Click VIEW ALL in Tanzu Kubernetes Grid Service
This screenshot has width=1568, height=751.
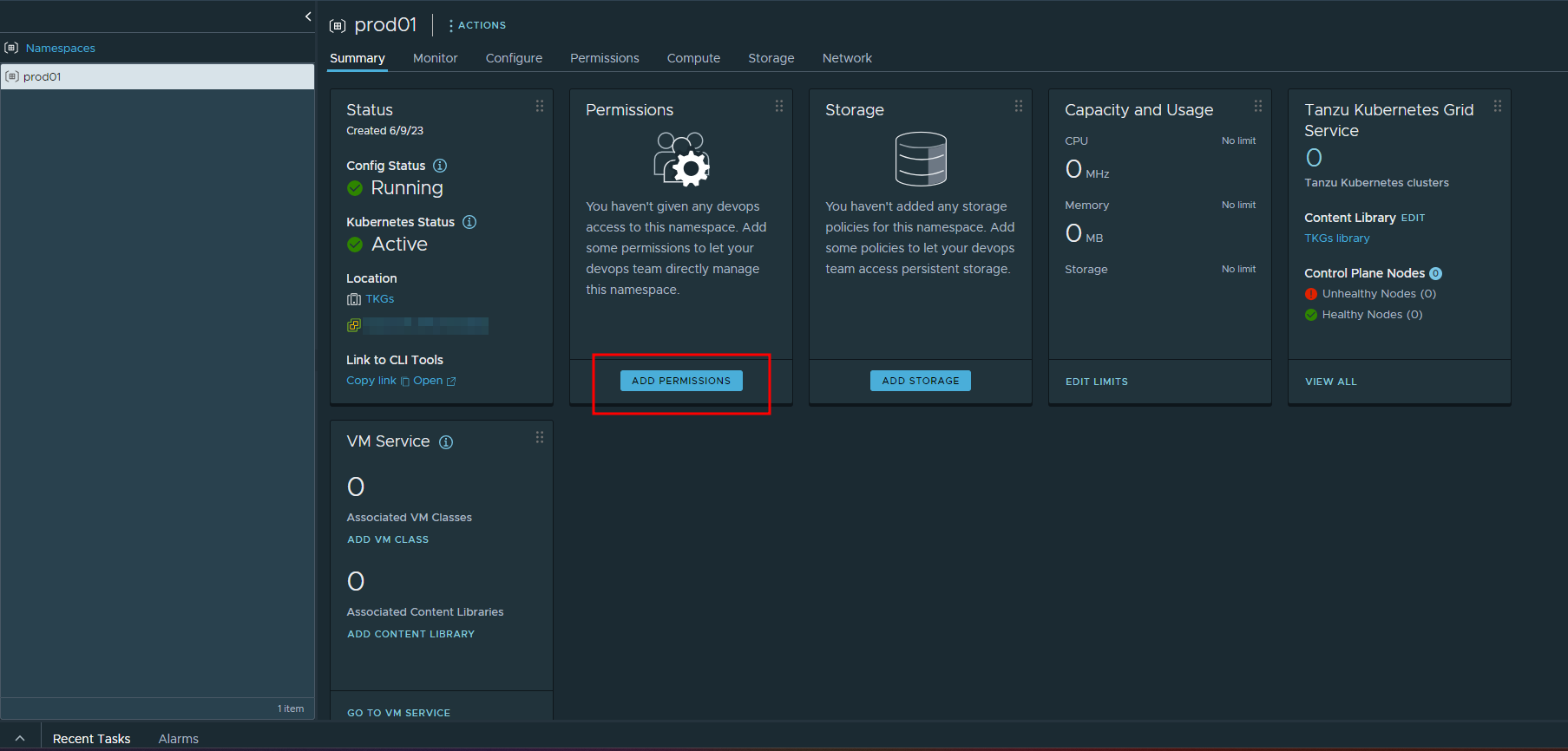coord(1331,382)
